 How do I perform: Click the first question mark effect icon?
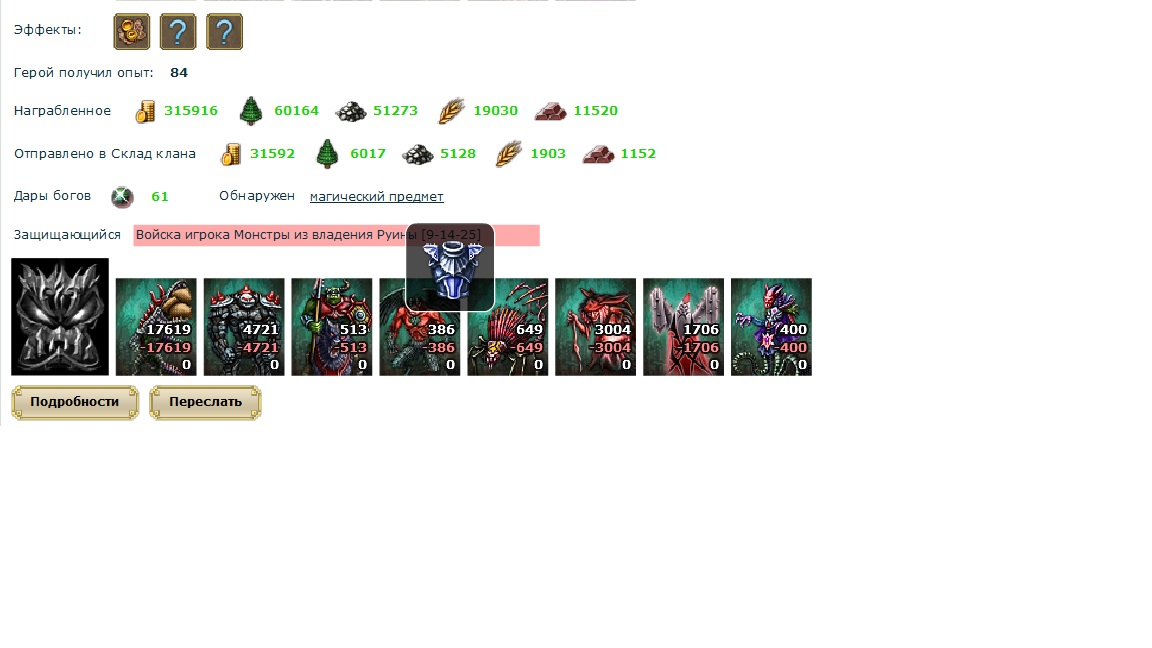tap(178, 32)
